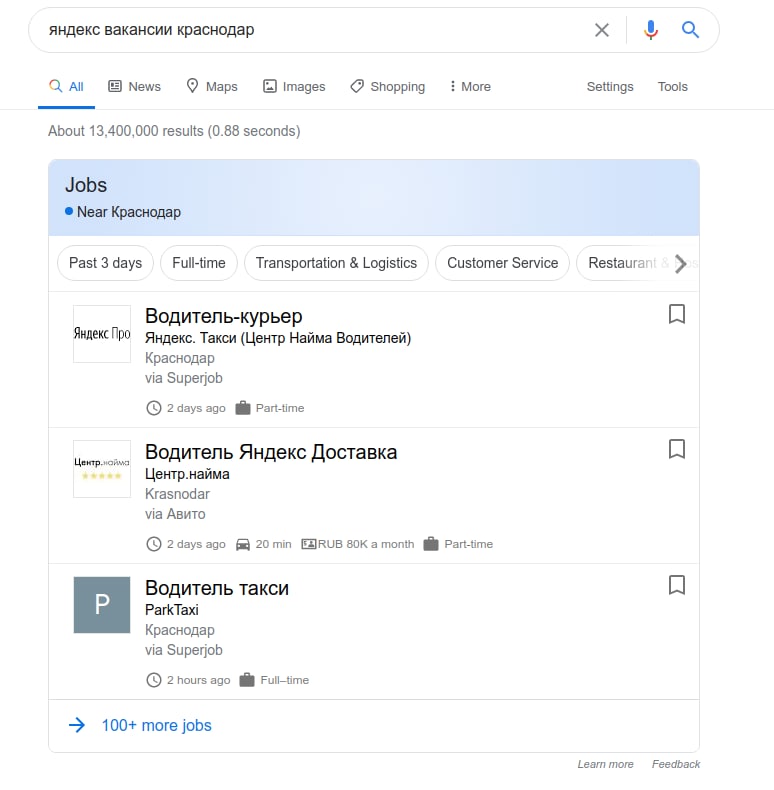
Task: Click the Learn more link
Action: 605,764
